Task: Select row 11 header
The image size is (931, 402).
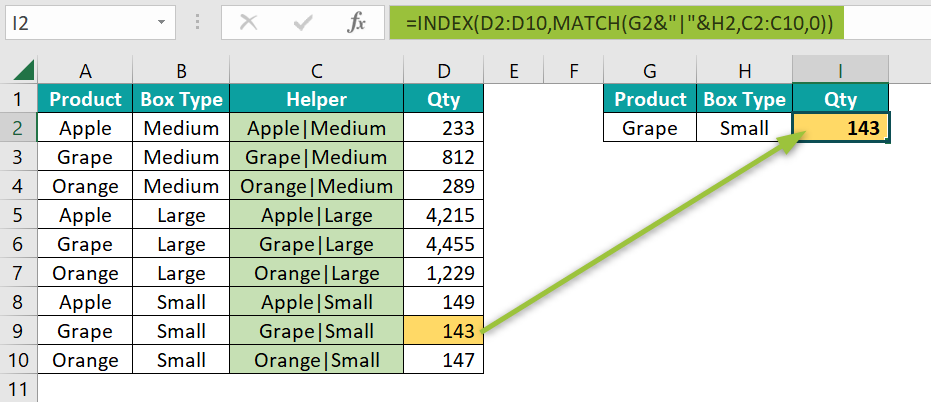Action: (19, 389)
